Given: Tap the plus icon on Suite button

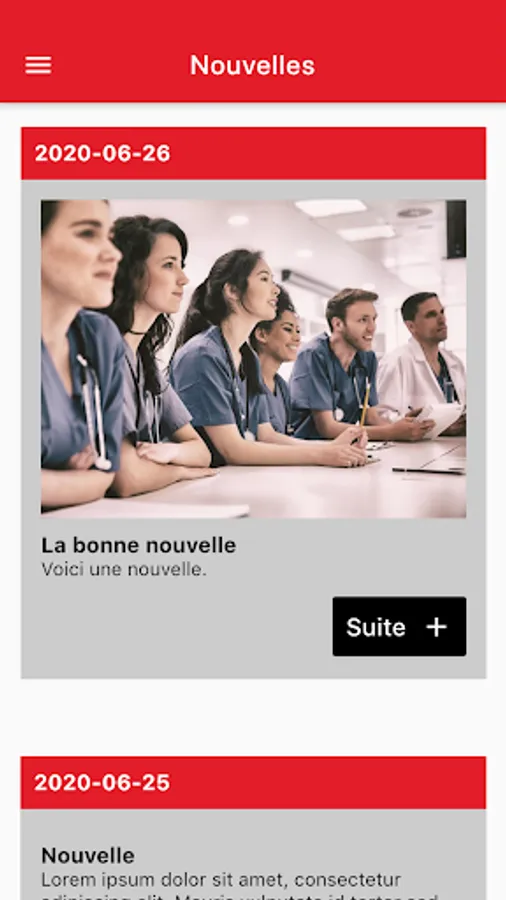Looking at the screenshot, I should click(436, 627).
